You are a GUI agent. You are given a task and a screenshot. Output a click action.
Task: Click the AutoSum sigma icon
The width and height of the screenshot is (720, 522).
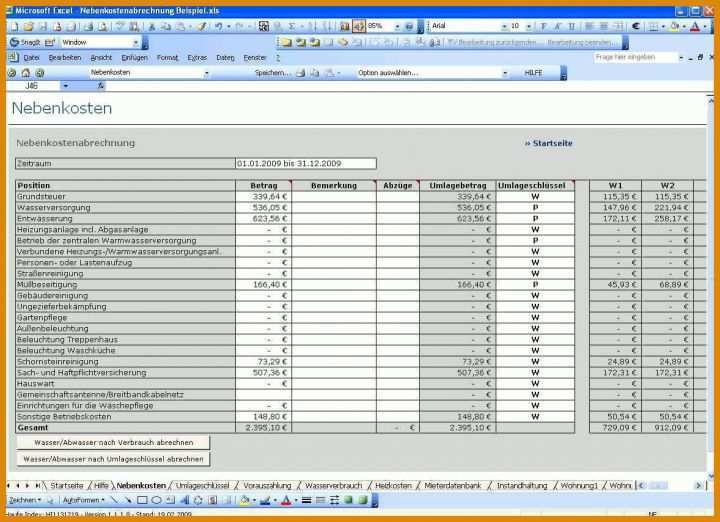292,27
